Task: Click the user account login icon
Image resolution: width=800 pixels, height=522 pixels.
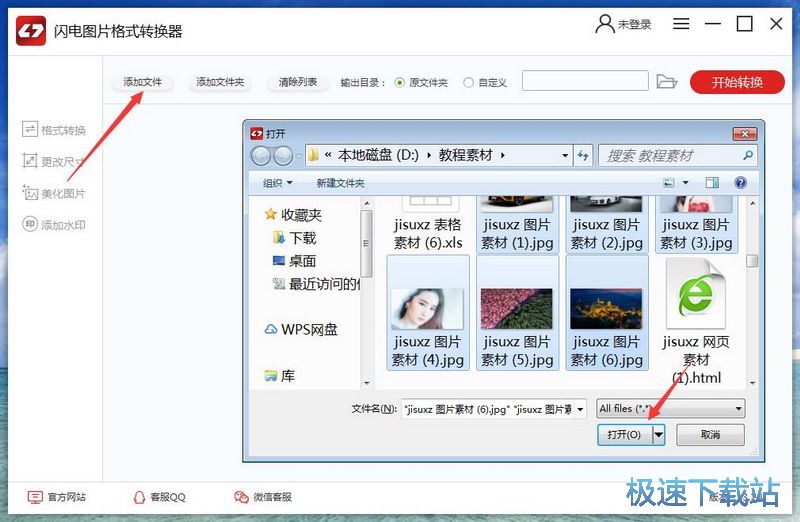Action: (x=604, y=24)
